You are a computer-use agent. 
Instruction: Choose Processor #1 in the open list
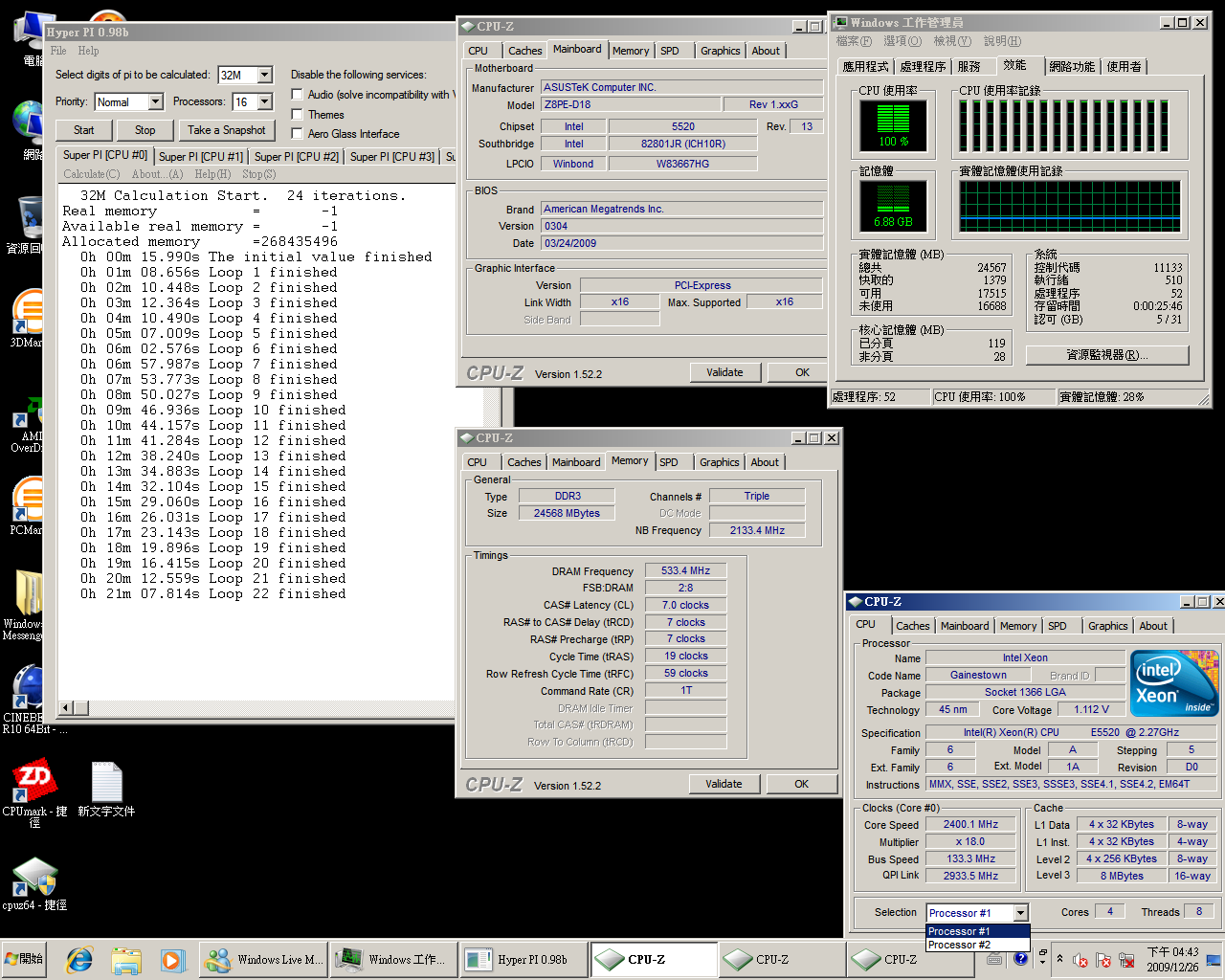tap(977, 931)
